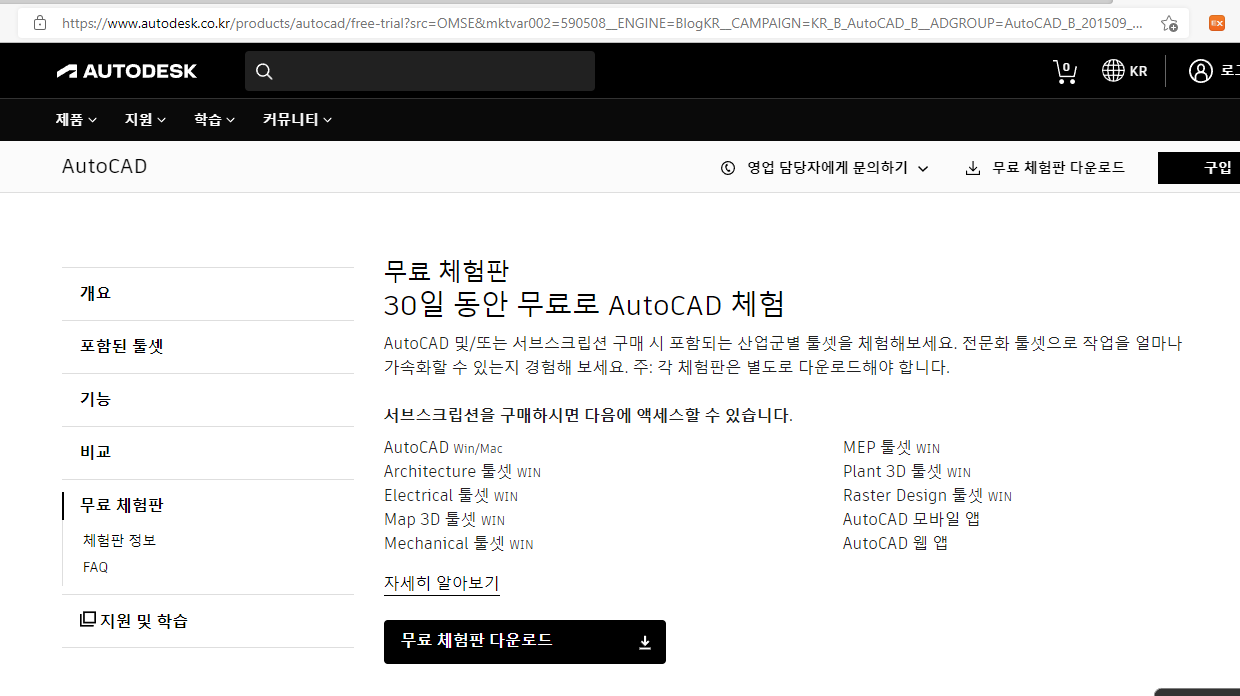This screenshot has height=696, width=1240.
Task: Click the user account profile icon
Action: [x=1200, y=71]
